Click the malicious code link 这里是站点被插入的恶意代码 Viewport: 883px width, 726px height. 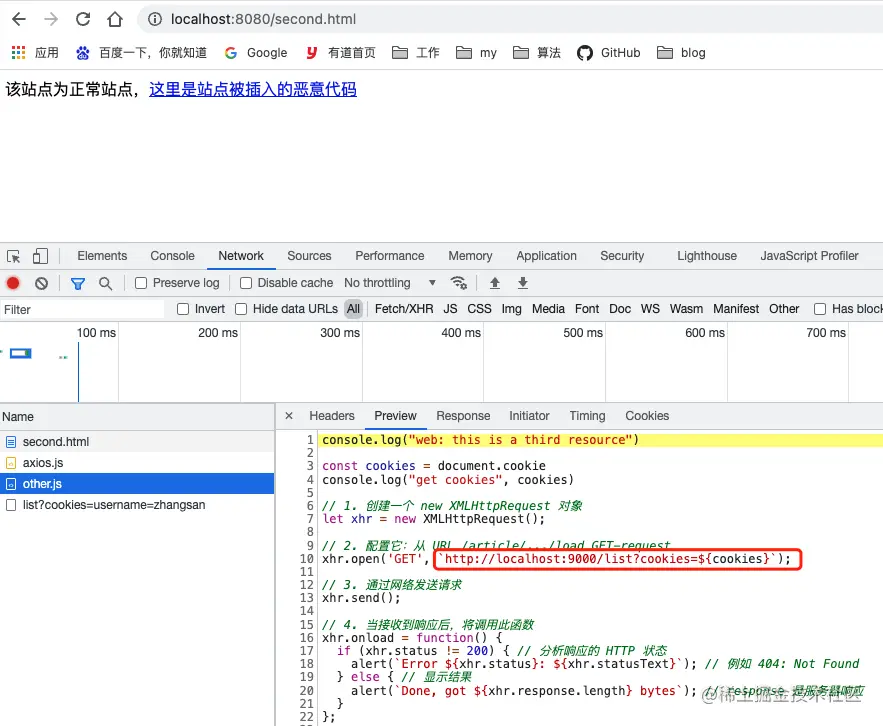[253, 89]
